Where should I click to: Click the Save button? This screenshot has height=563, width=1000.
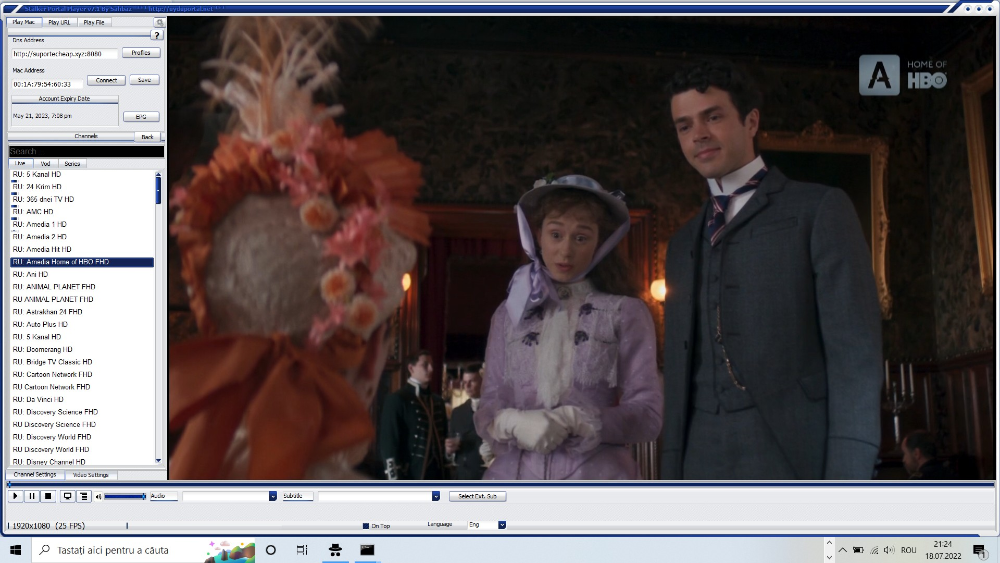[x=144, y=80]
